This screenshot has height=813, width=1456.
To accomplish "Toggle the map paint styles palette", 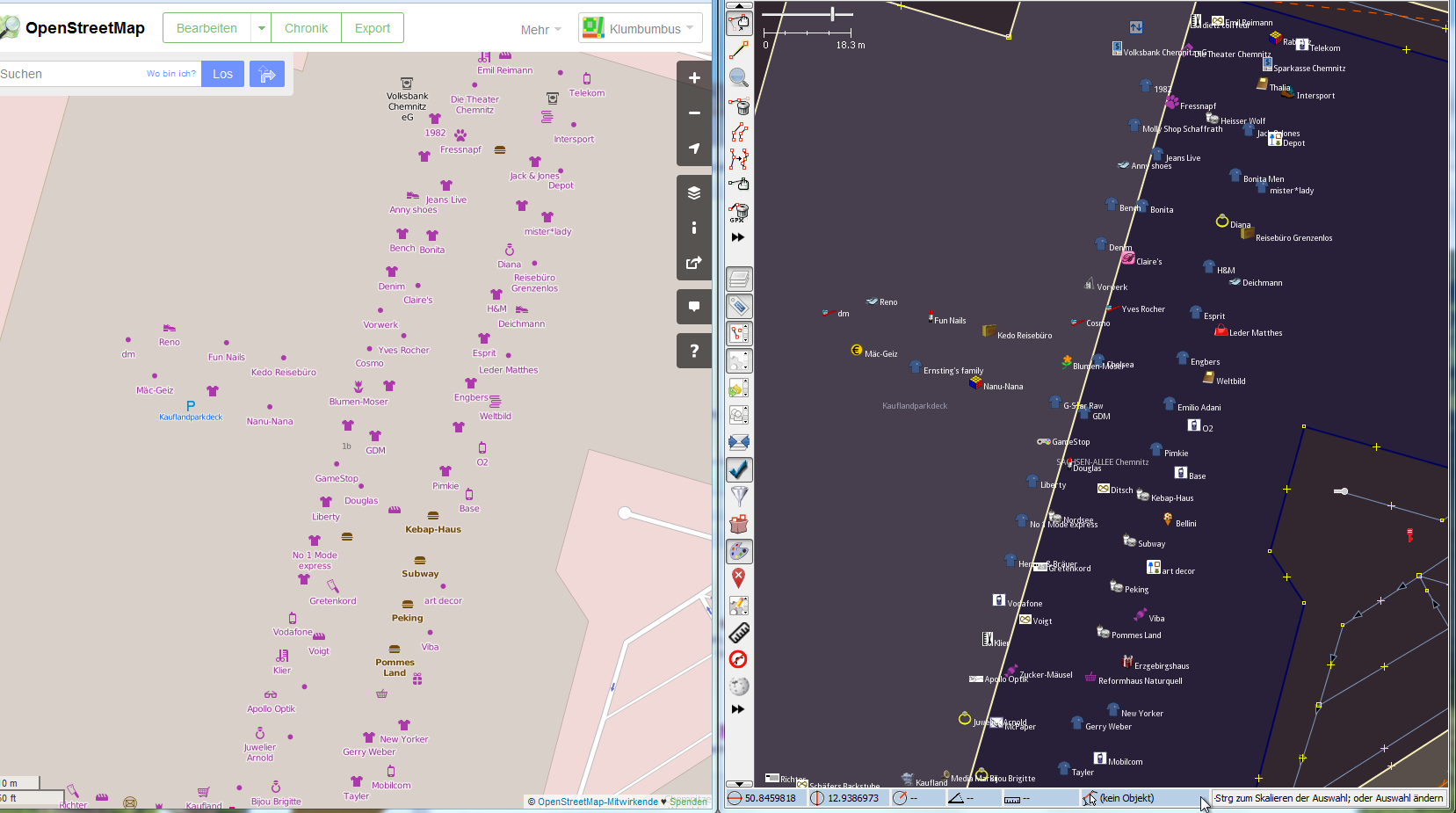I will point(739,551).
